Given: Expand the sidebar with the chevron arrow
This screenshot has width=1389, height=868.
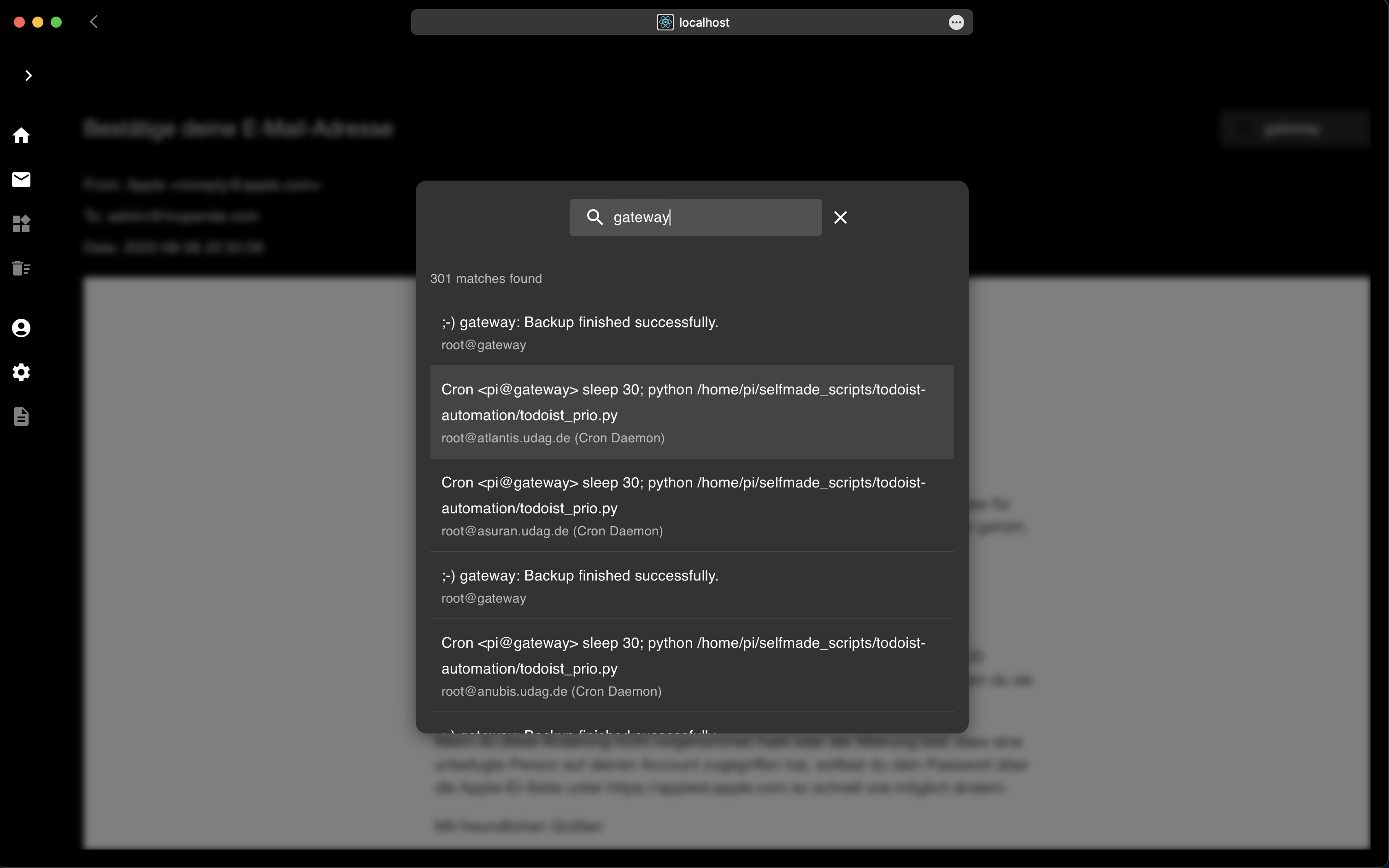Looking at the screenshot, I should (x=28, y=75).
